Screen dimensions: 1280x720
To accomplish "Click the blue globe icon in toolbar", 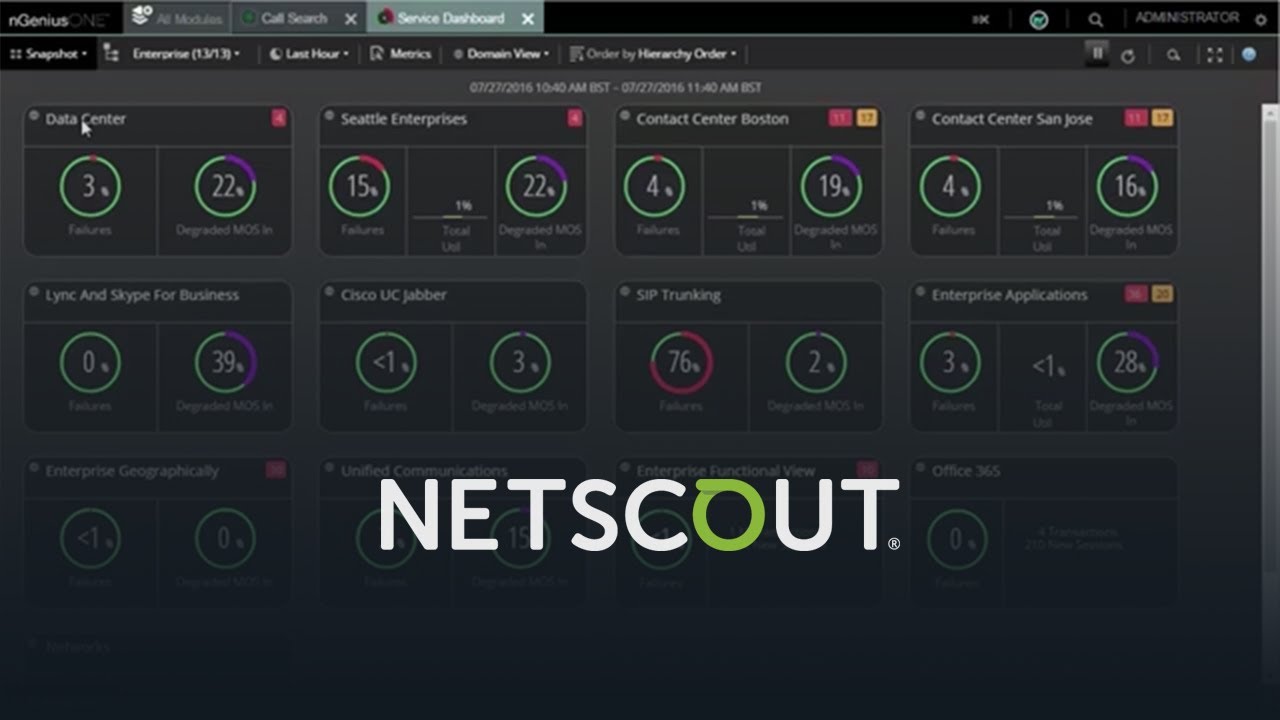I will (1249, 55).
